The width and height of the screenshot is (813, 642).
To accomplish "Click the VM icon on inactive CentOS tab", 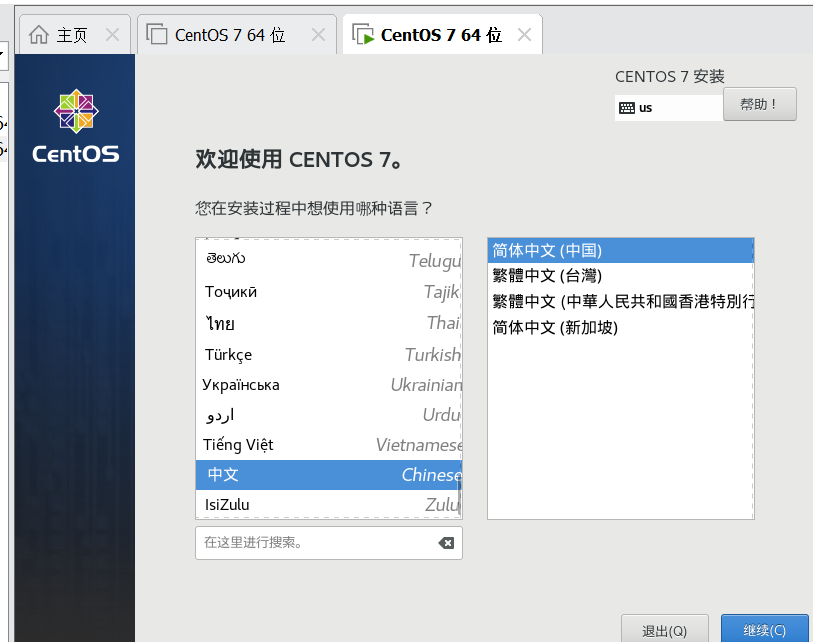I will [157, 34].
